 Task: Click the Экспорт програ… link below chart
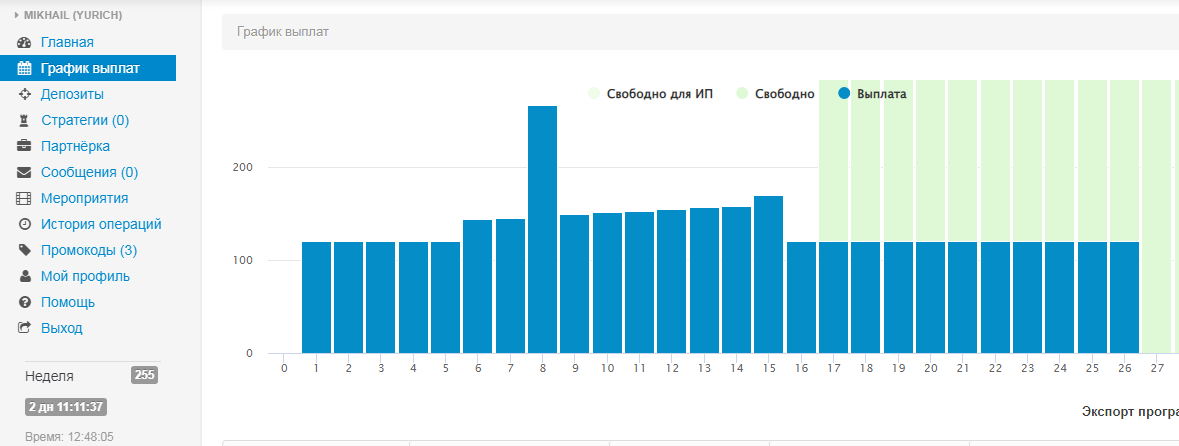click(1129, 412)
